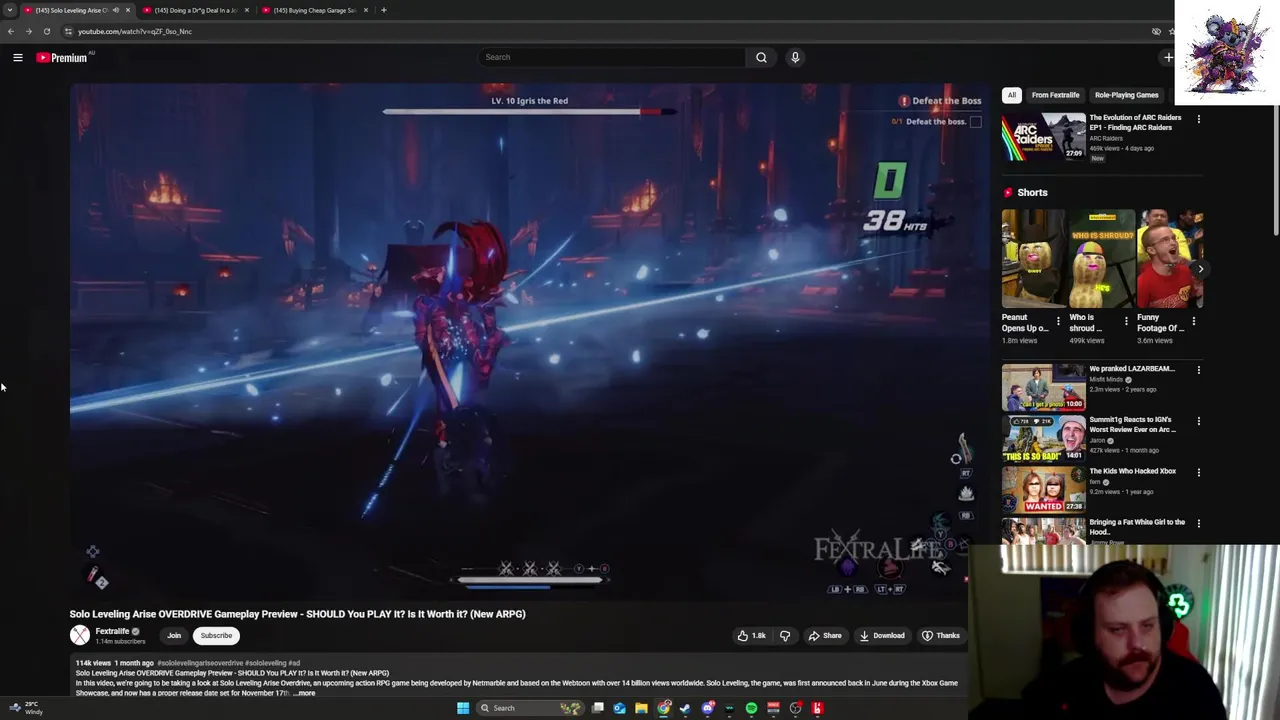Open Steam from the taskbar

coord(685,708)
